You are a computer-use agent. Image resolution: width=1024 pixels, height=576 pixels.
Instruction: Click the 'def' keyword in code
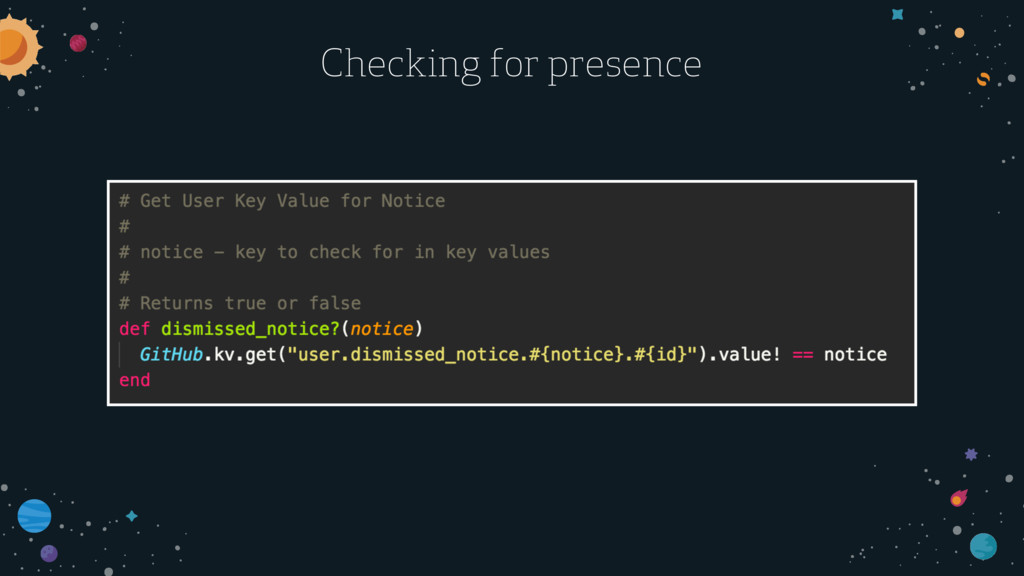click(x=135, y=328)
